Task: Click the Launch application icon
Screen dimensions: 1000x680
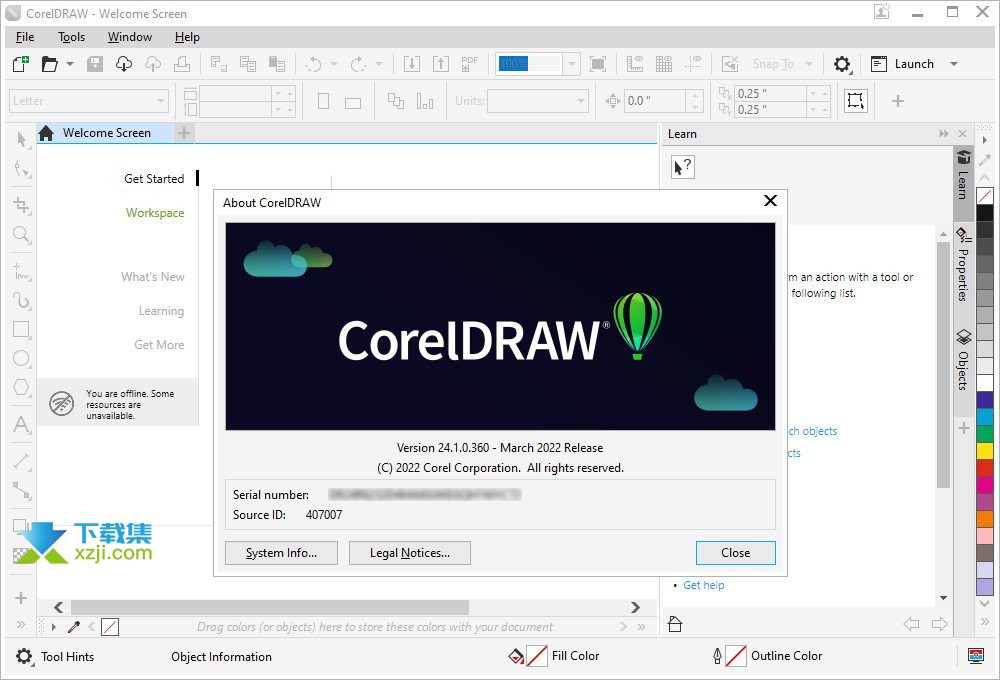Action: [879, 64]
